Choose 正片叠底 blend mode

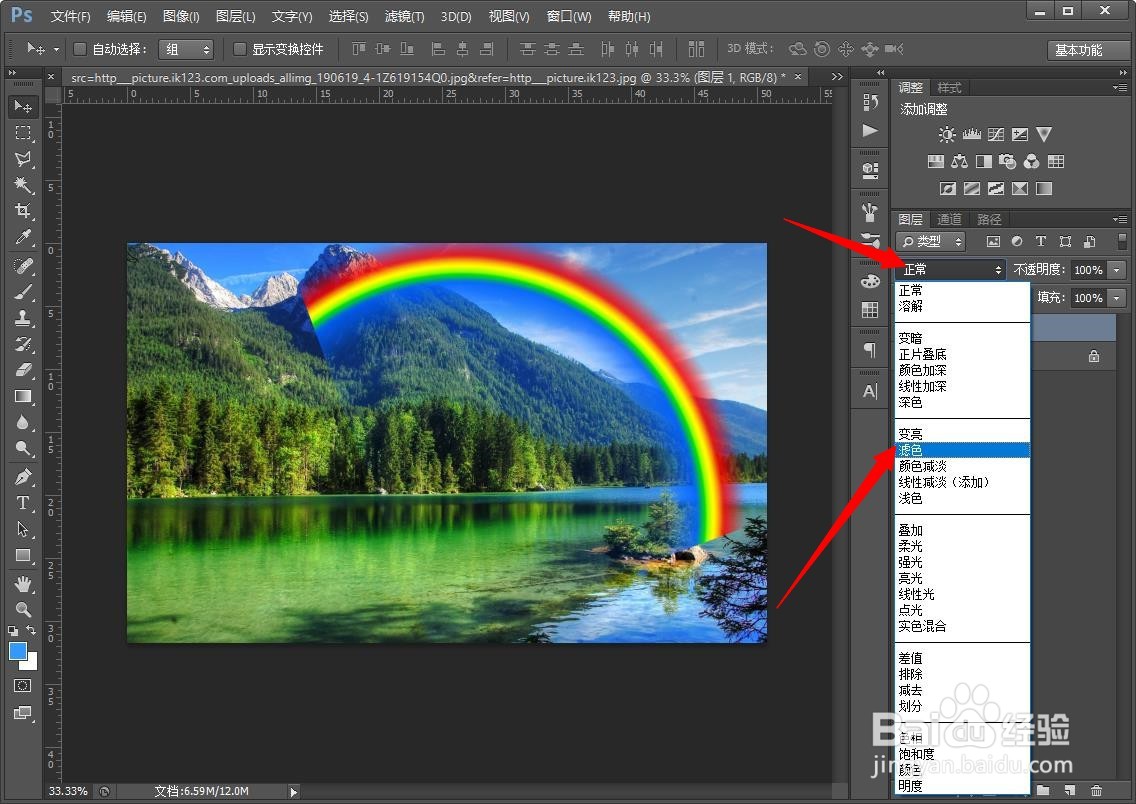coord(962,354)
